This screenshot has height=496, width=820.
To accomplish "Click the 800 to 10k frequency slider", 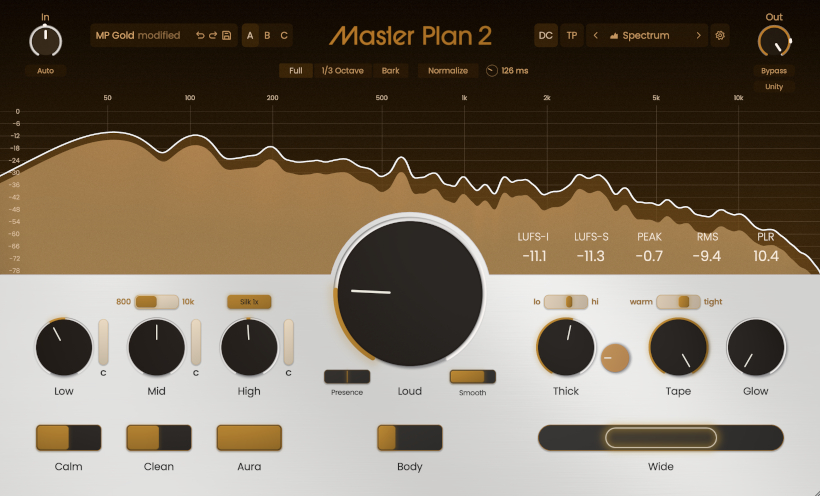I will click(x=156, y=302).
